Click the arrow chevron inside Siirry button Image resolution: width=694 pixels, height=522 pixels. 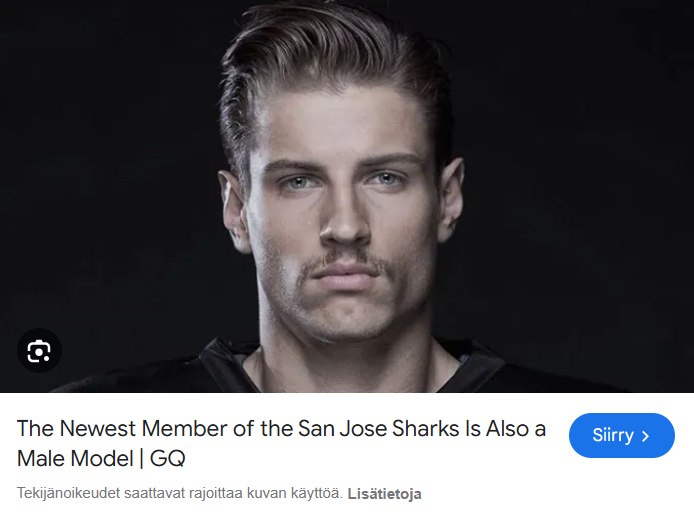coord(646,436)
